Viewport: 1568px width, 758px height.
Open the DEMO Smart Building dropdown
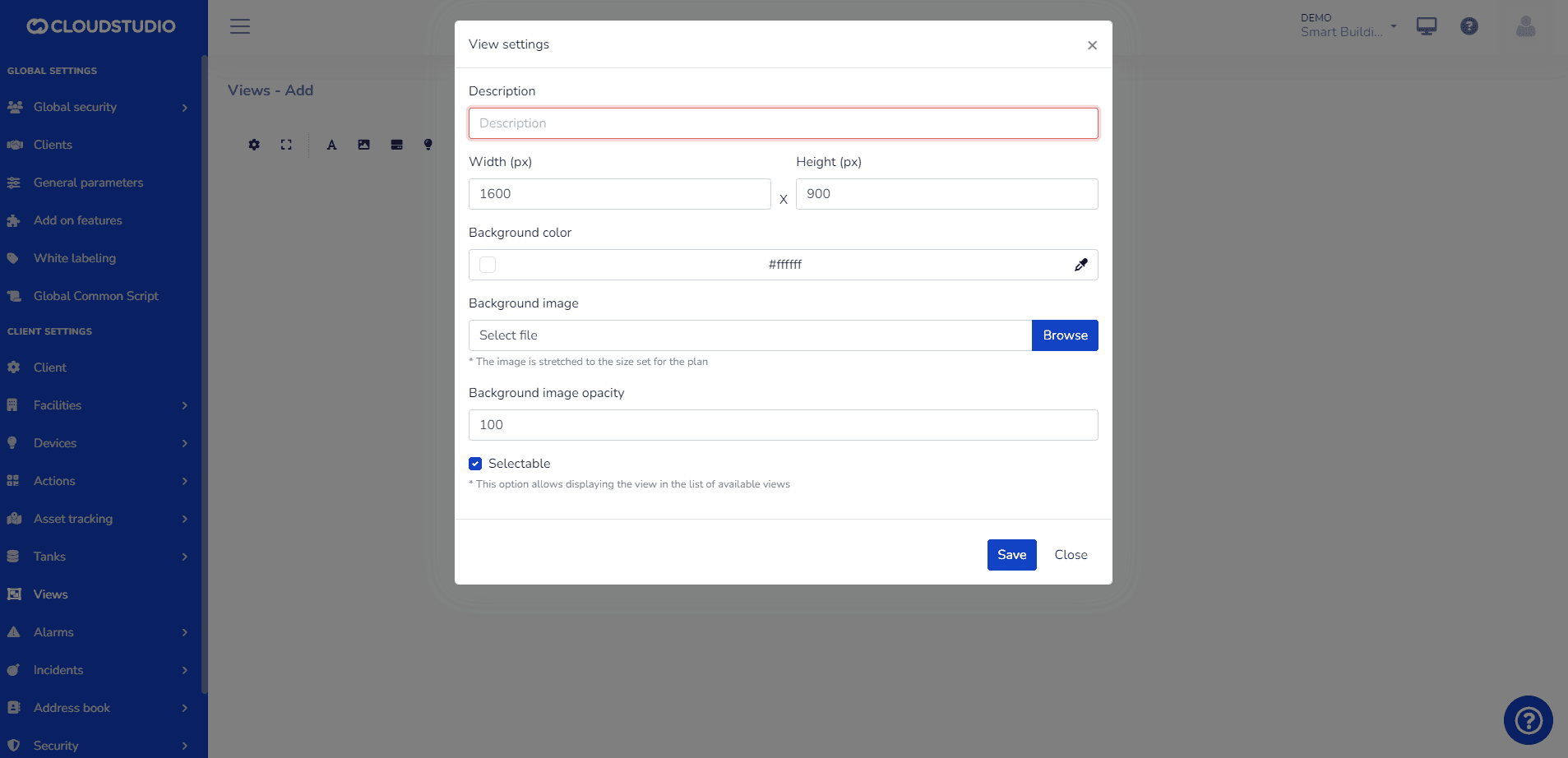1348,25
